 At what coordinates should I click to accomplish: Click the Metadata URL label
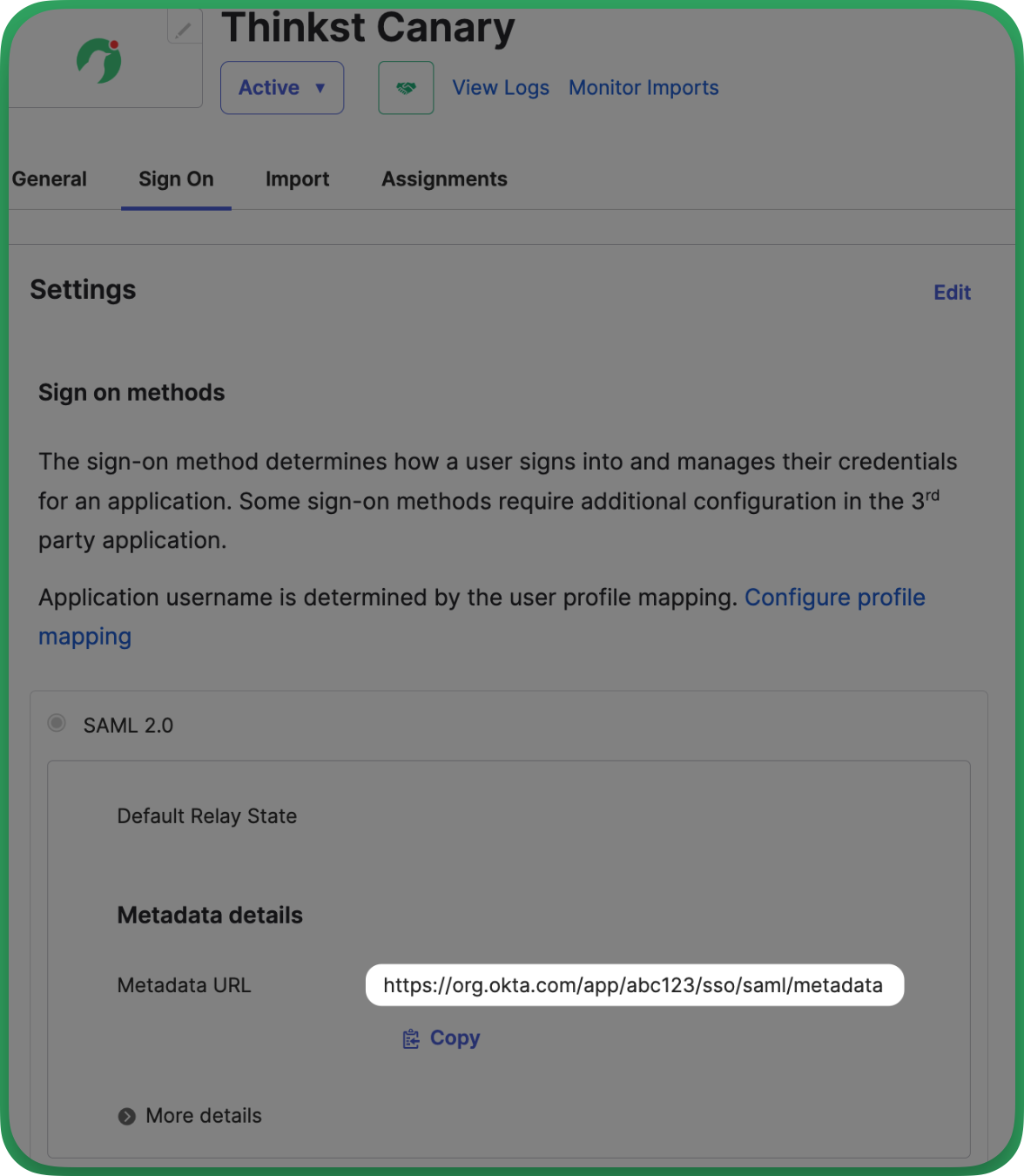coord(184,985)
